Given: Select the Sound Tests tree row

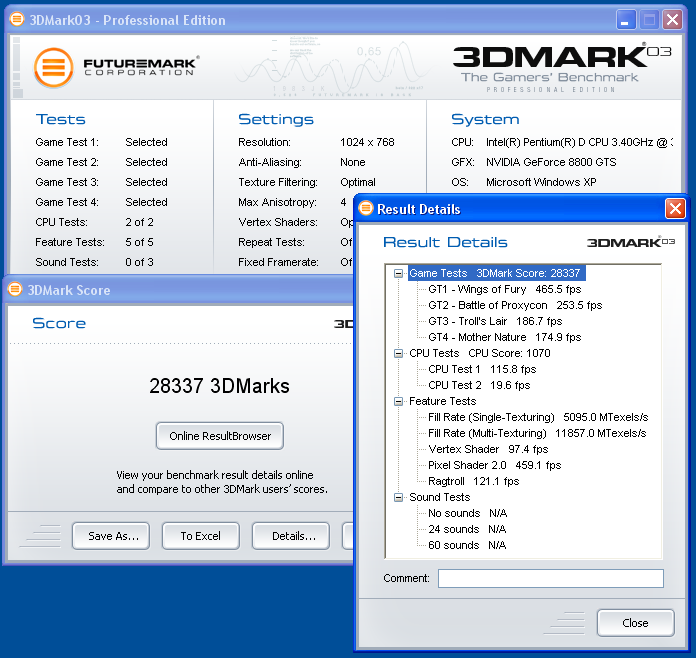Looking at the screenshot, I should (439, 497).
